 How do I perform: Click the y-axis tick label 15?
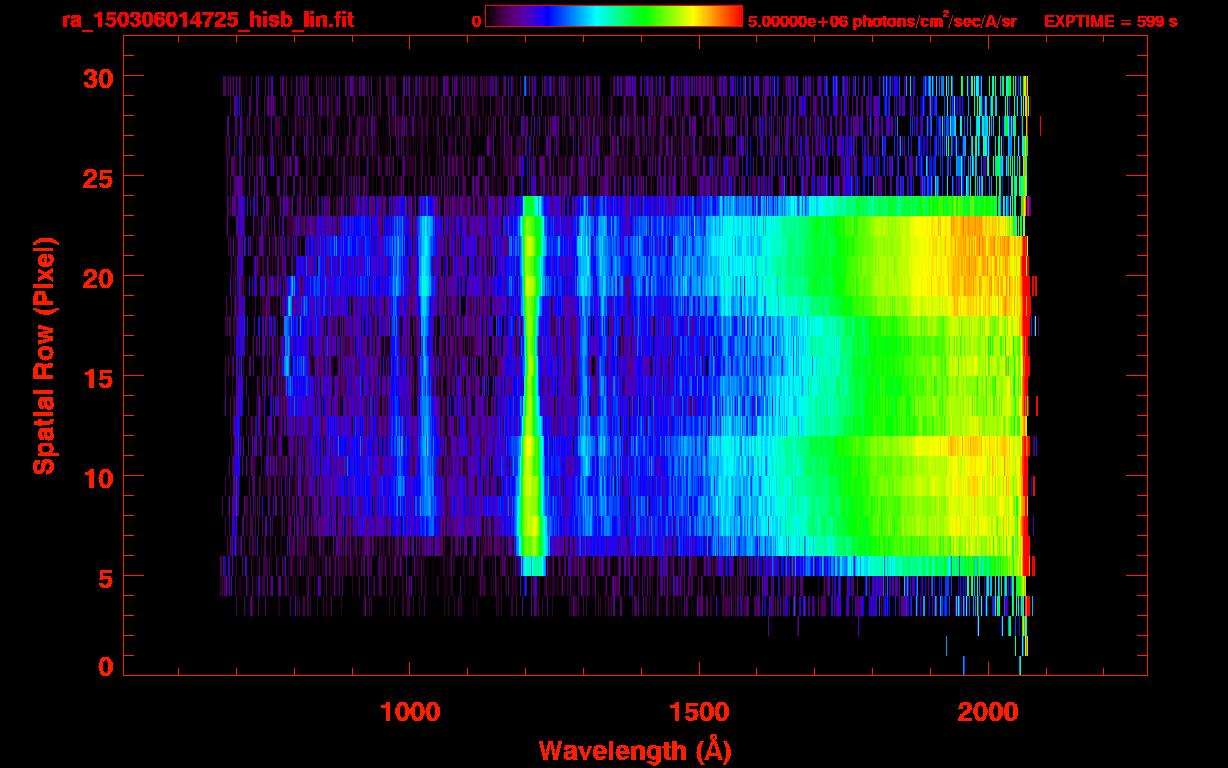pos(99,377)
